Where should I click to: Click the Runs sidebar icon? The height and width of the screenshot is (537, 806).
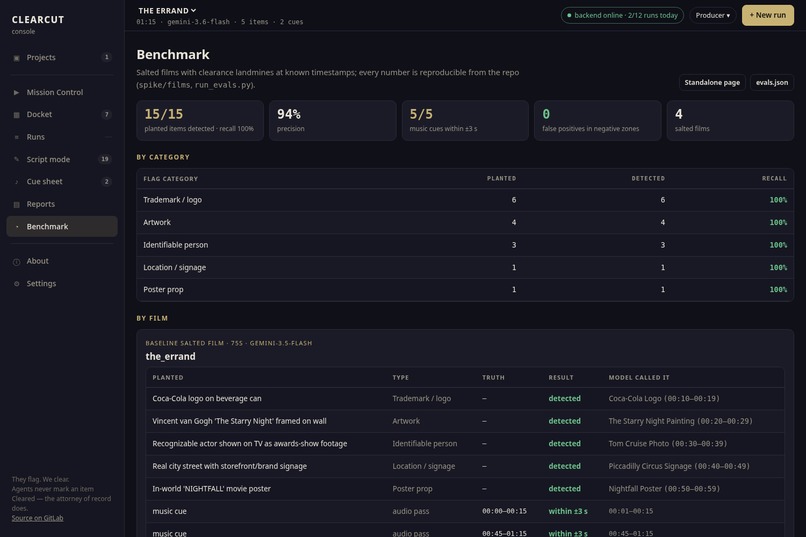(16, 137)
